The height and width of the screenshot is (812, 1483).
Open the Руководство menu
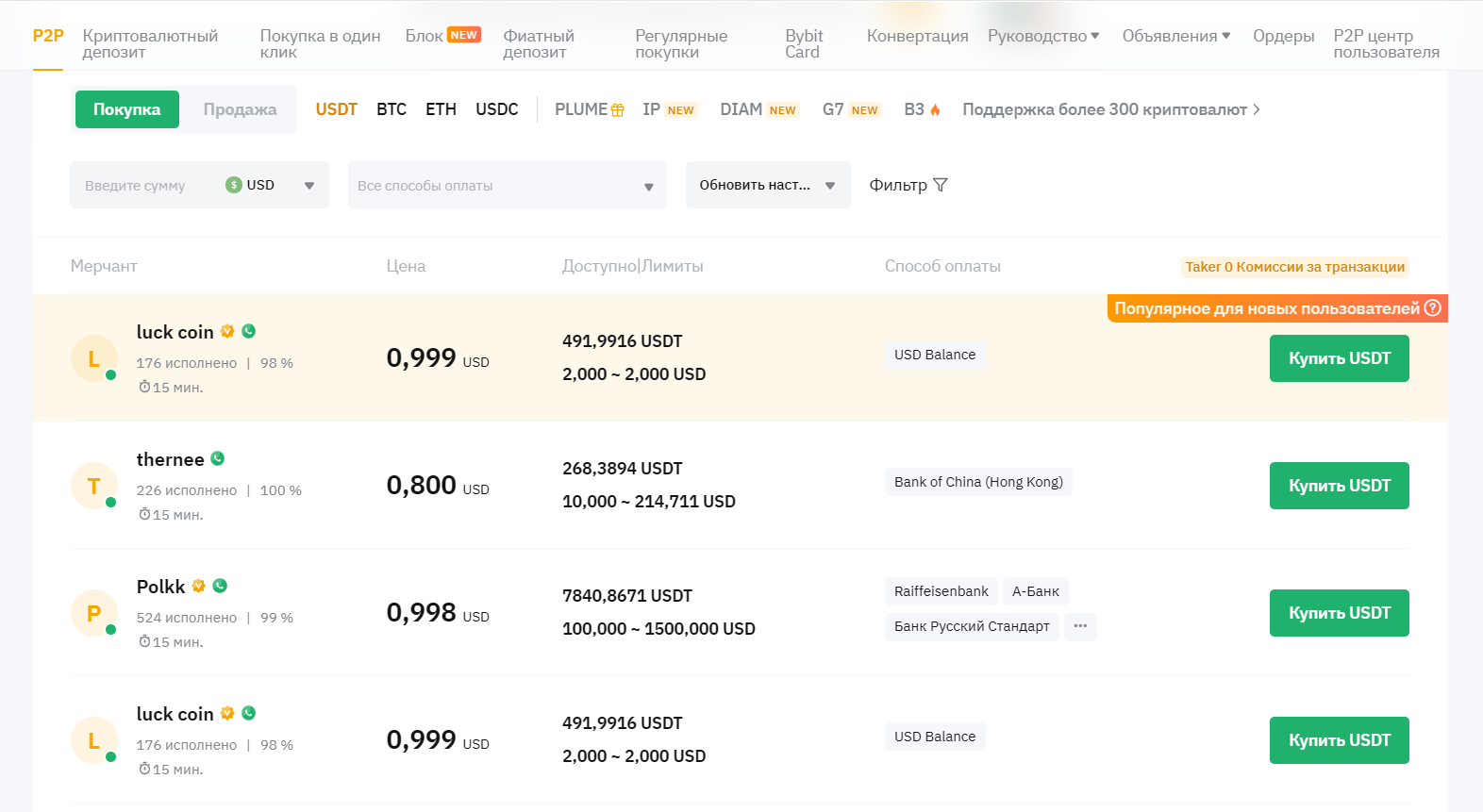1043,36
